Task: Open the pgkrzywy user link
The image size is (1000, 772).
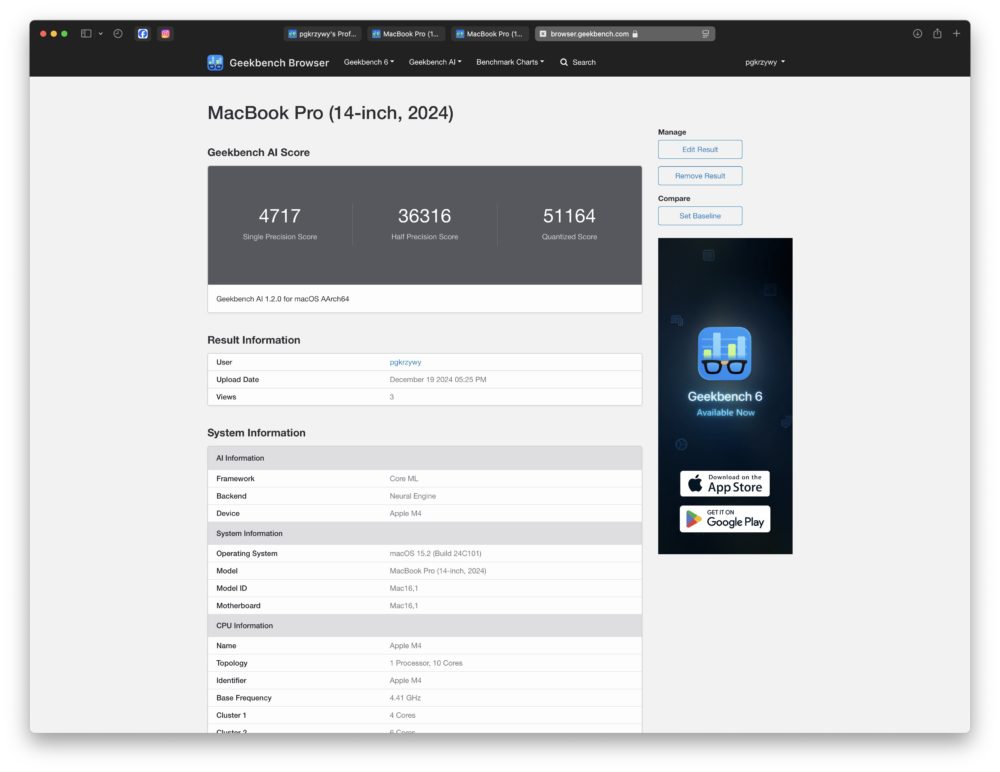Action: (x=405, y=362)
